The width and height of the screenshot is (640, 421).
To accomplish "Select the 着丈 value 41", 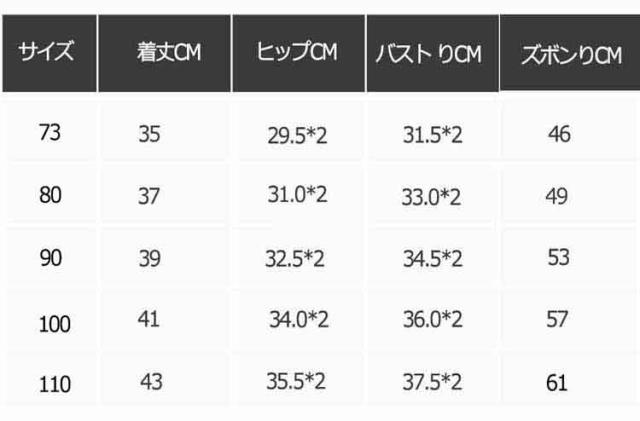I will point(149,320).
